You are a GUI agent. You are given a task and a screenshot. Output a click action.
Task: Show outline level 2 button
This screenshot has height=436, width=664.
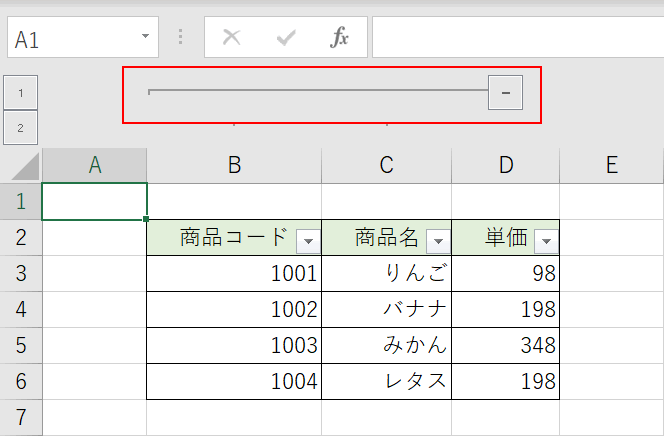click(21, 128)
